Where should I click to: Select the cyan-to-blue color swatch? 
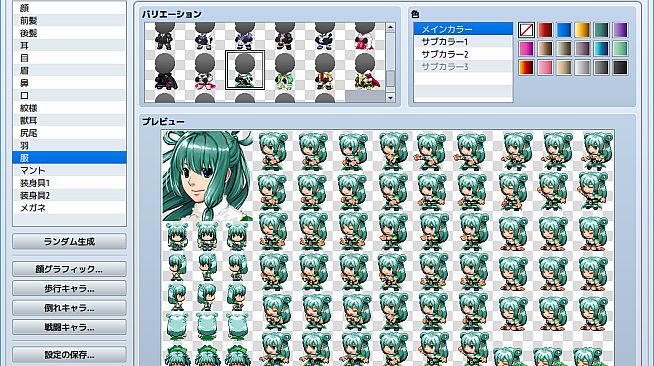[601, 49]
